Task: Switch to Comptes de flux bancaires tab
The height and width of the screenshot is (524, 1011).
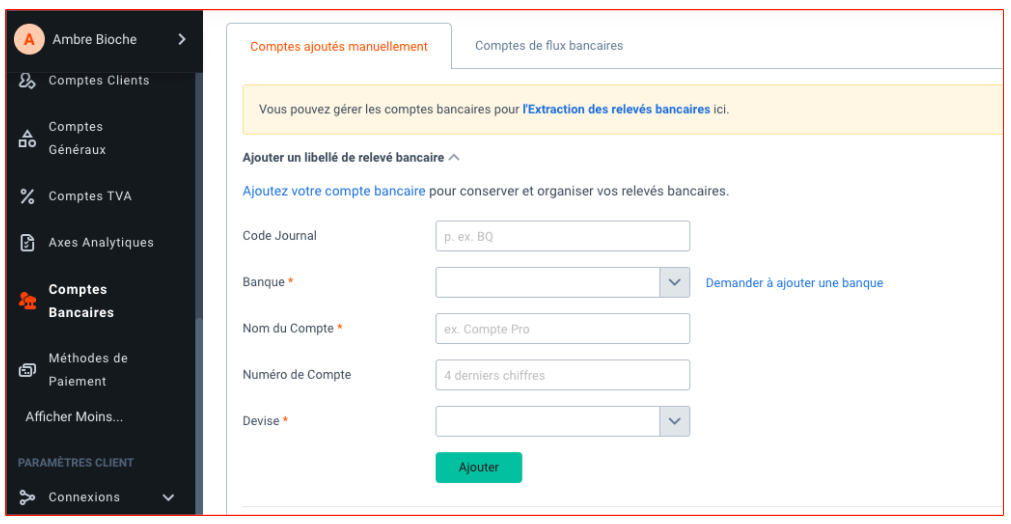Action: [x=549, y=46]
